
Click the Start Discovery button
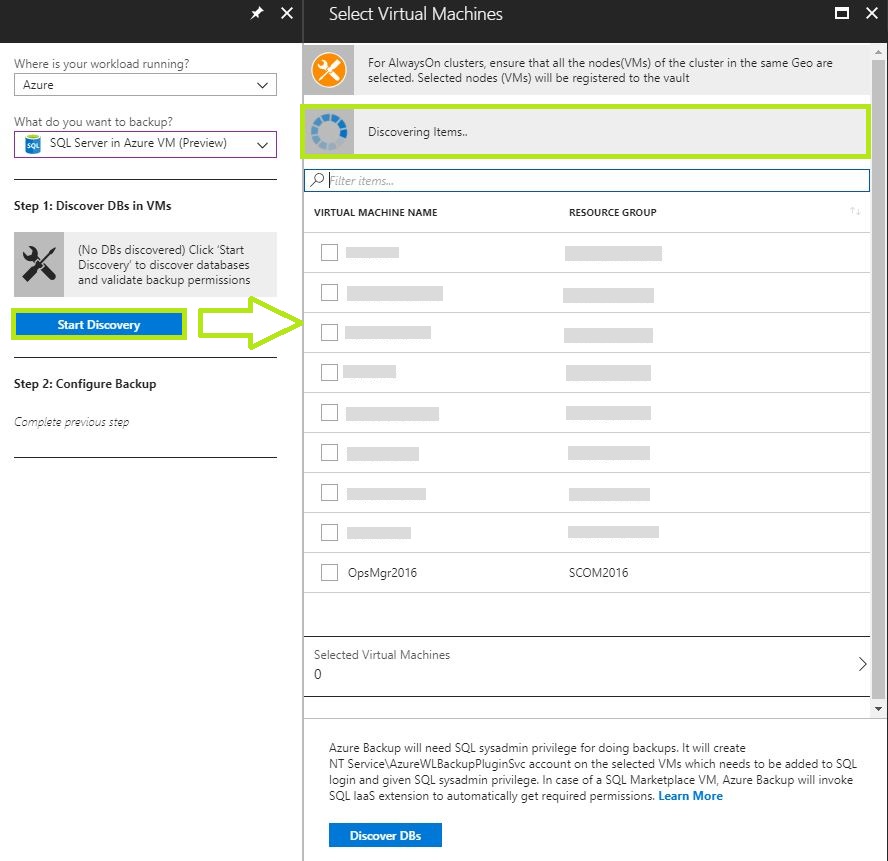tap(99, 325)
